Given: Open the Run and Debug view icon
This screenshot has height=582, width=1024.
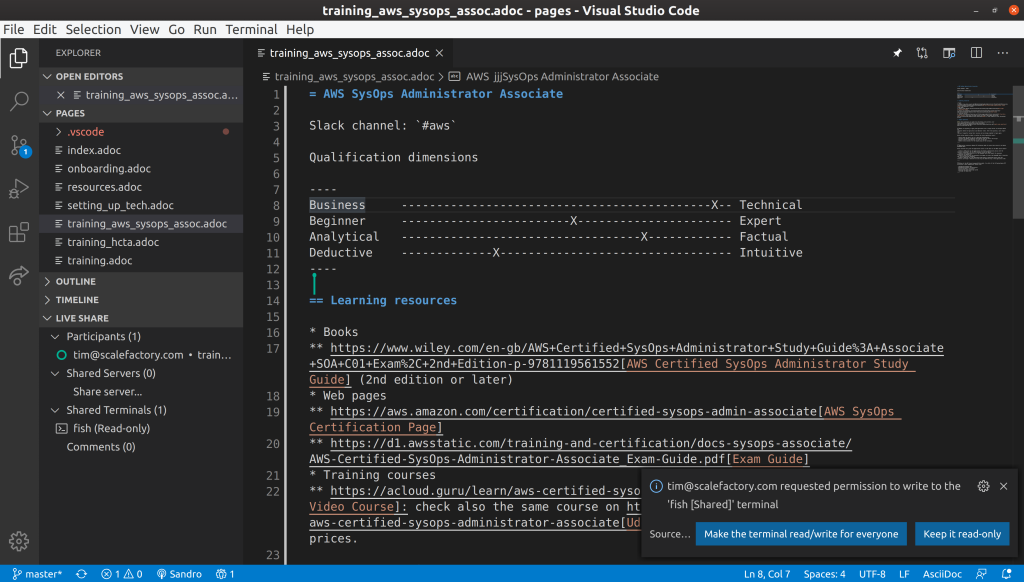Looking at the screenshot, I should click(x=19, y=189).
